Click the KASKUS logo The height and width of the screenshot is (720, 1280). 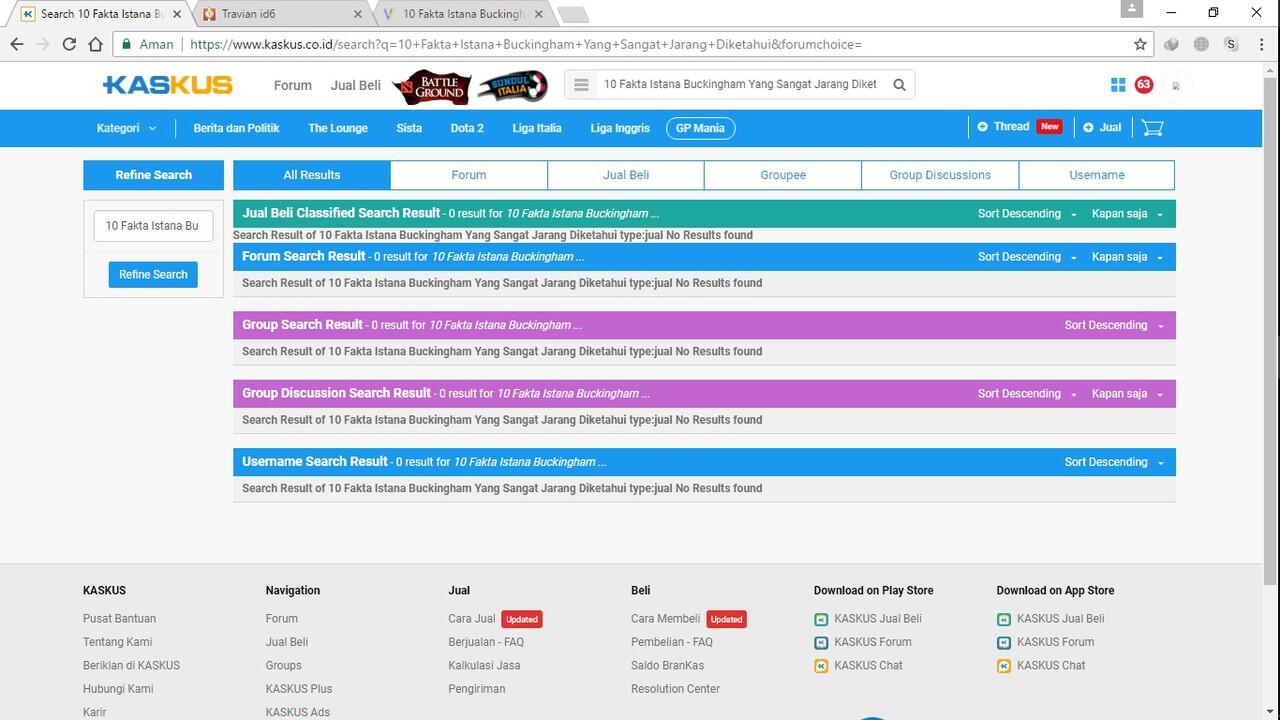tap(168, 85)
